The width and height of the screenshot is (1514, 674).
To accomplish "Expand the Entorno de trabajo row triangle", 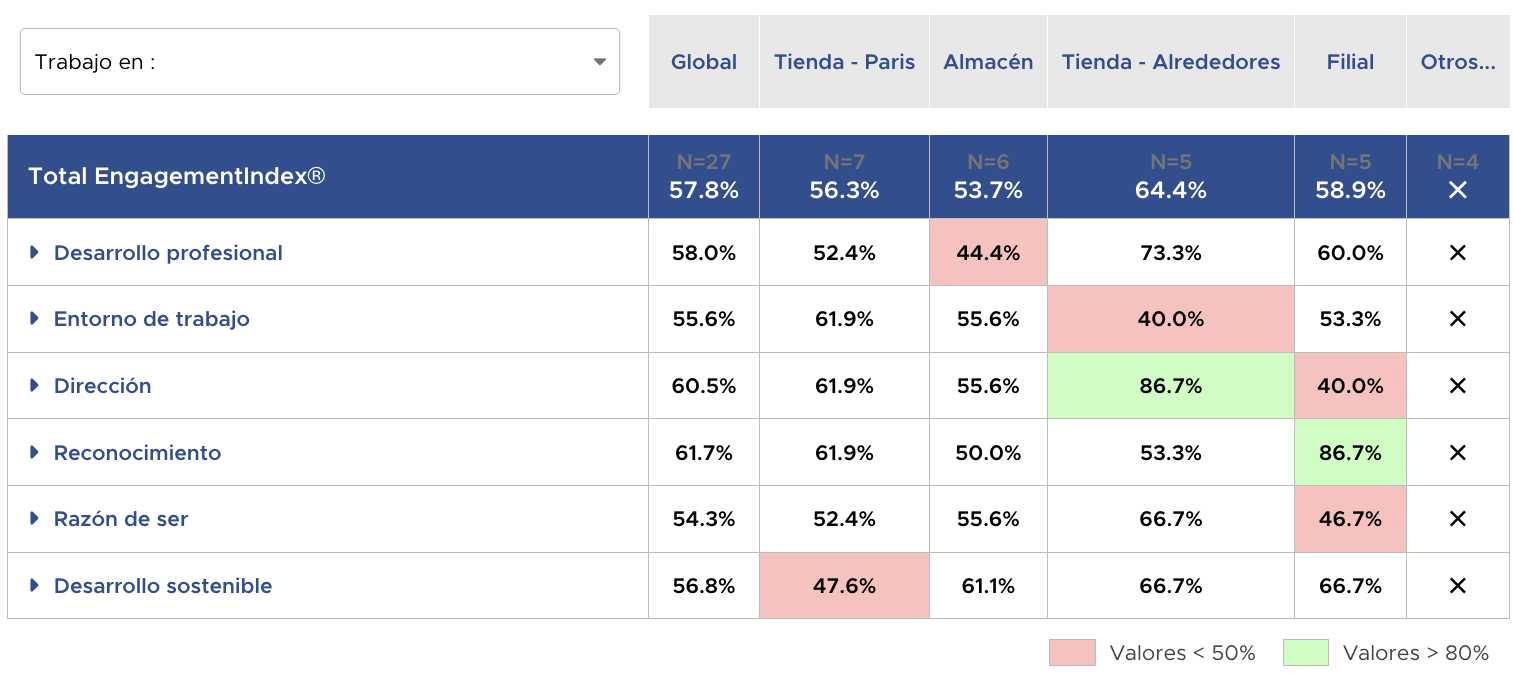I will pyautogui.click(x=34, y=319).
